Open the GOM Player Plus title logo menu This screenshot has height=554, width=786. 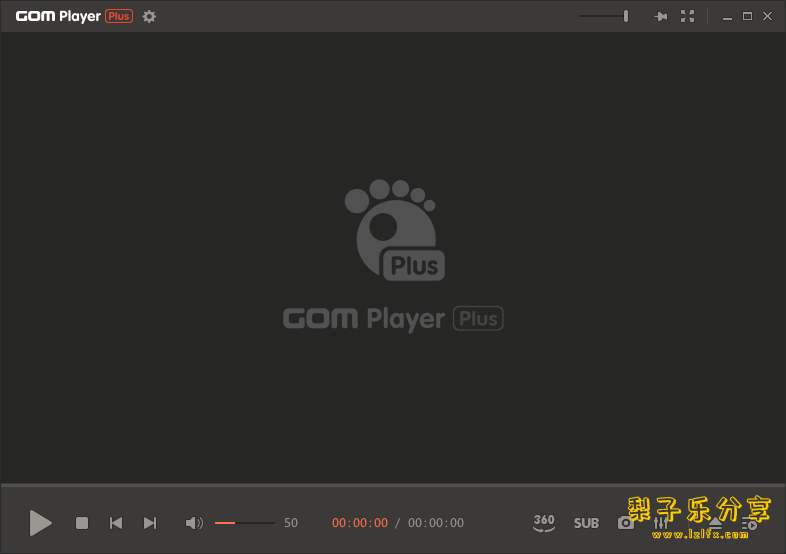(x=74, y=16)
